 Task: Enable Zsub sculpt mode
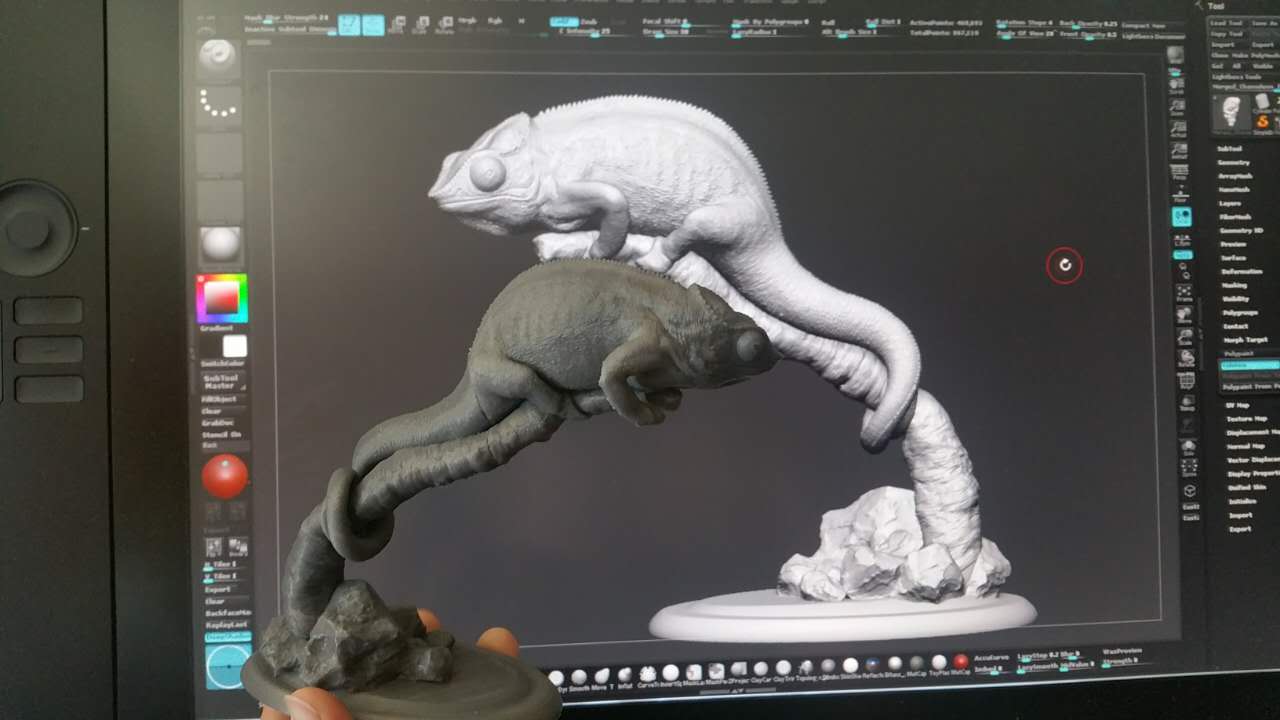click(589, 21)
